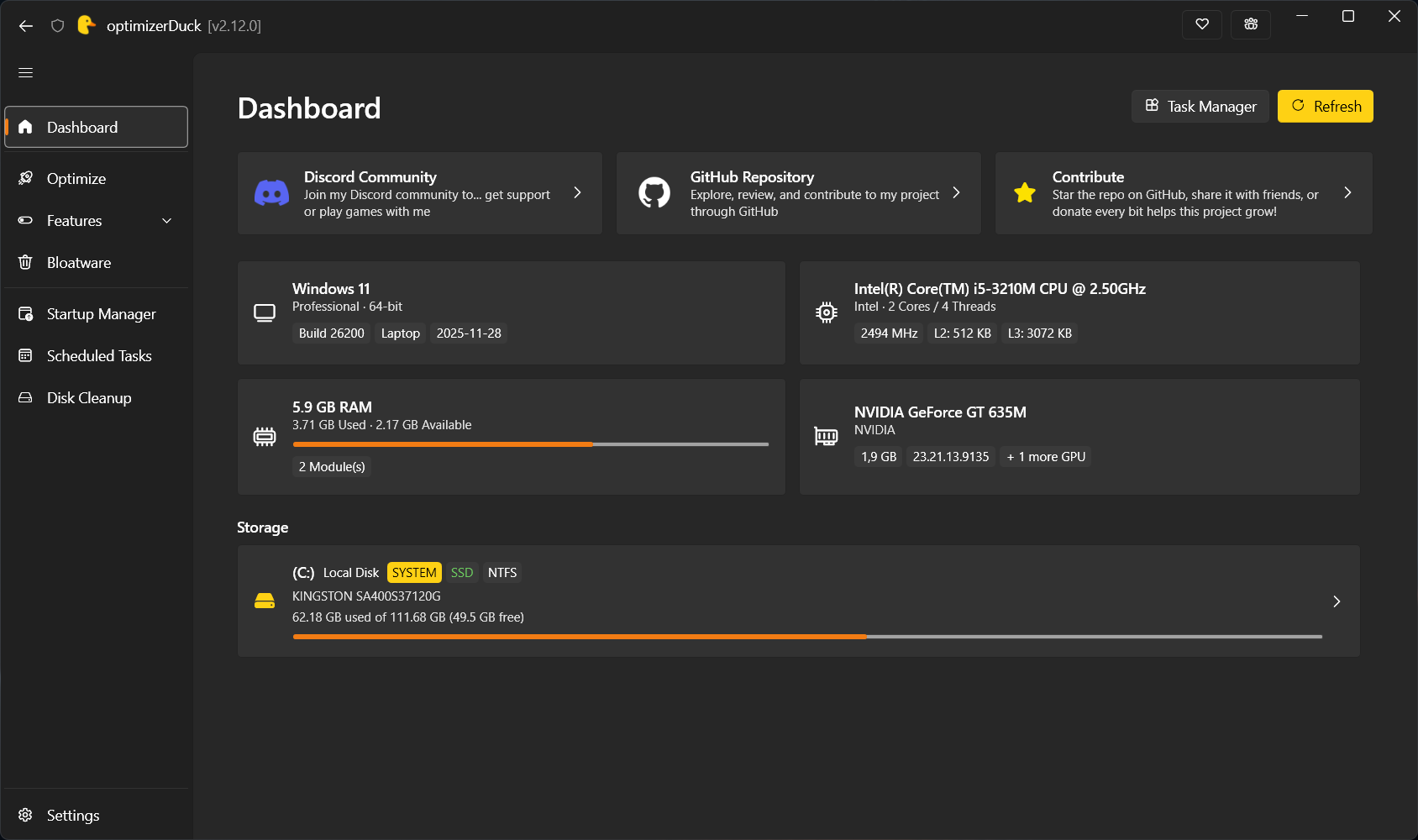Click the GitHub octocat icon
This screenshot has width=1418, height=840.
(654, 193)
